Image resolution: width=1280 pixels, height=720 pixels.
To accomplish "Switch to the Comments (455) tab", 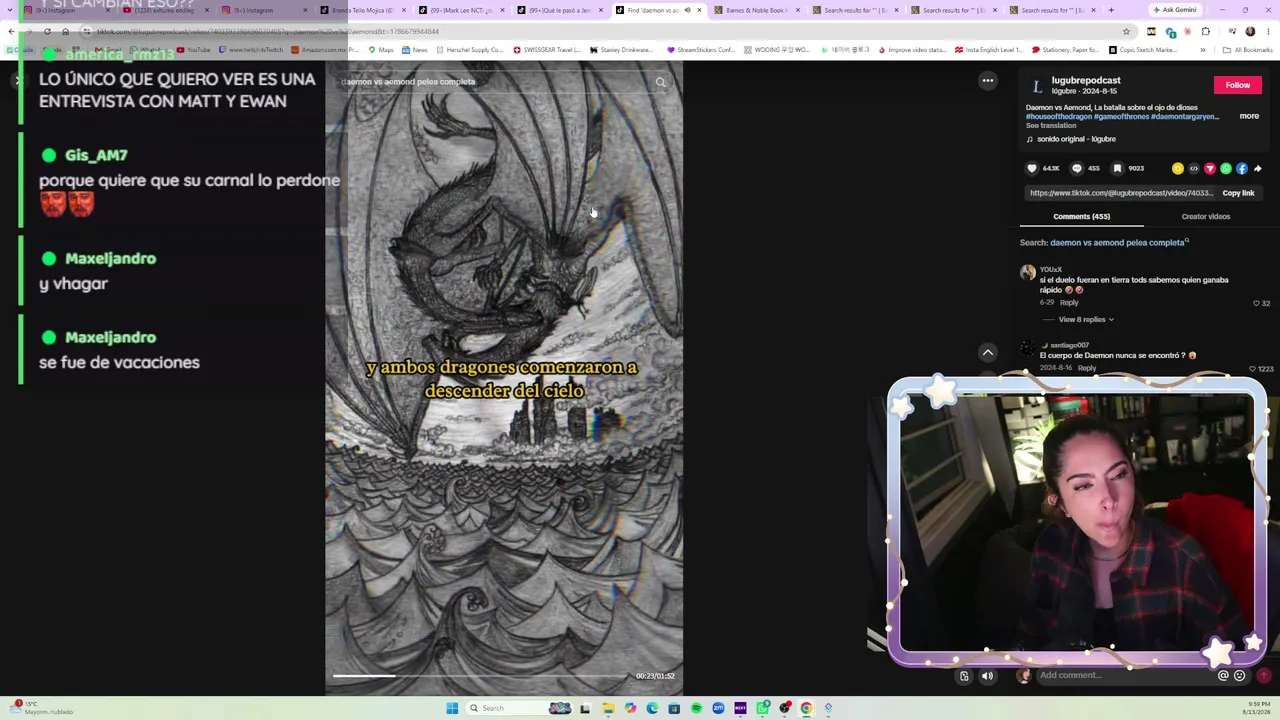I will [1081, 216].
